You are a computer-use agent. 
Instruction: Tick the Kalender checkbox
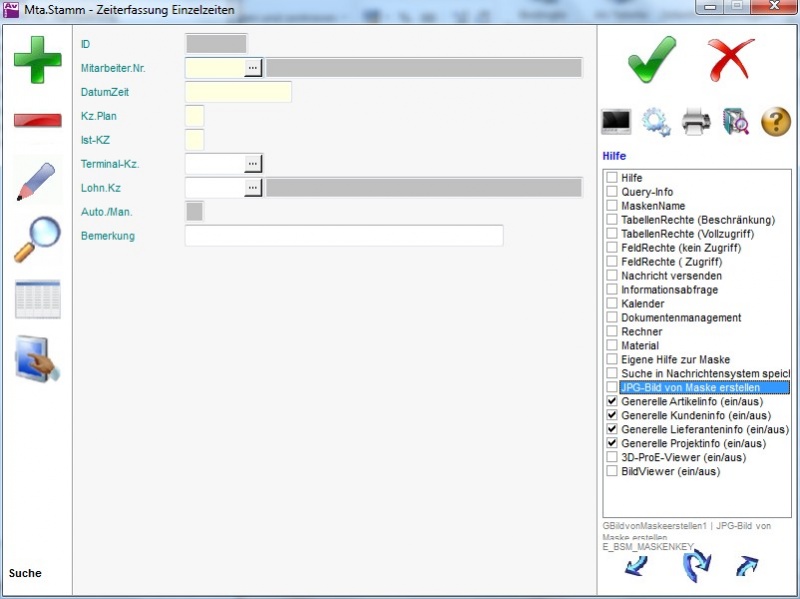tap(611, 304)
